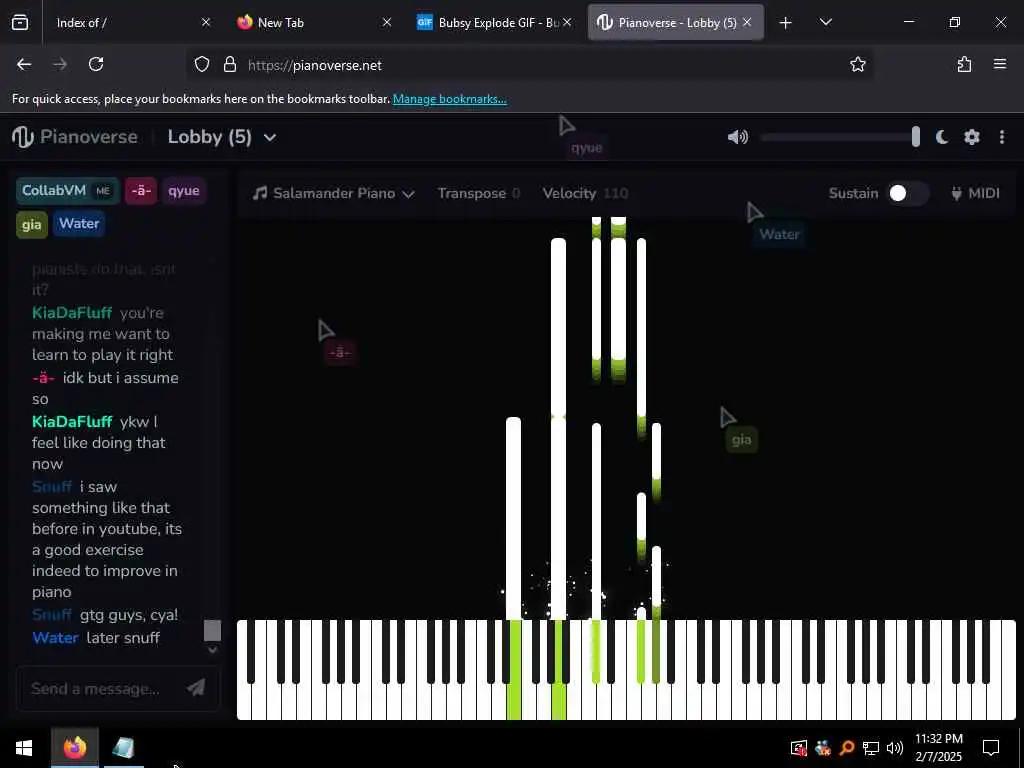Open tracking protection shield icon
Image resolution: width=1024 pixels, height=768 pixels.
pyautogui.click(x=202, y=64)
